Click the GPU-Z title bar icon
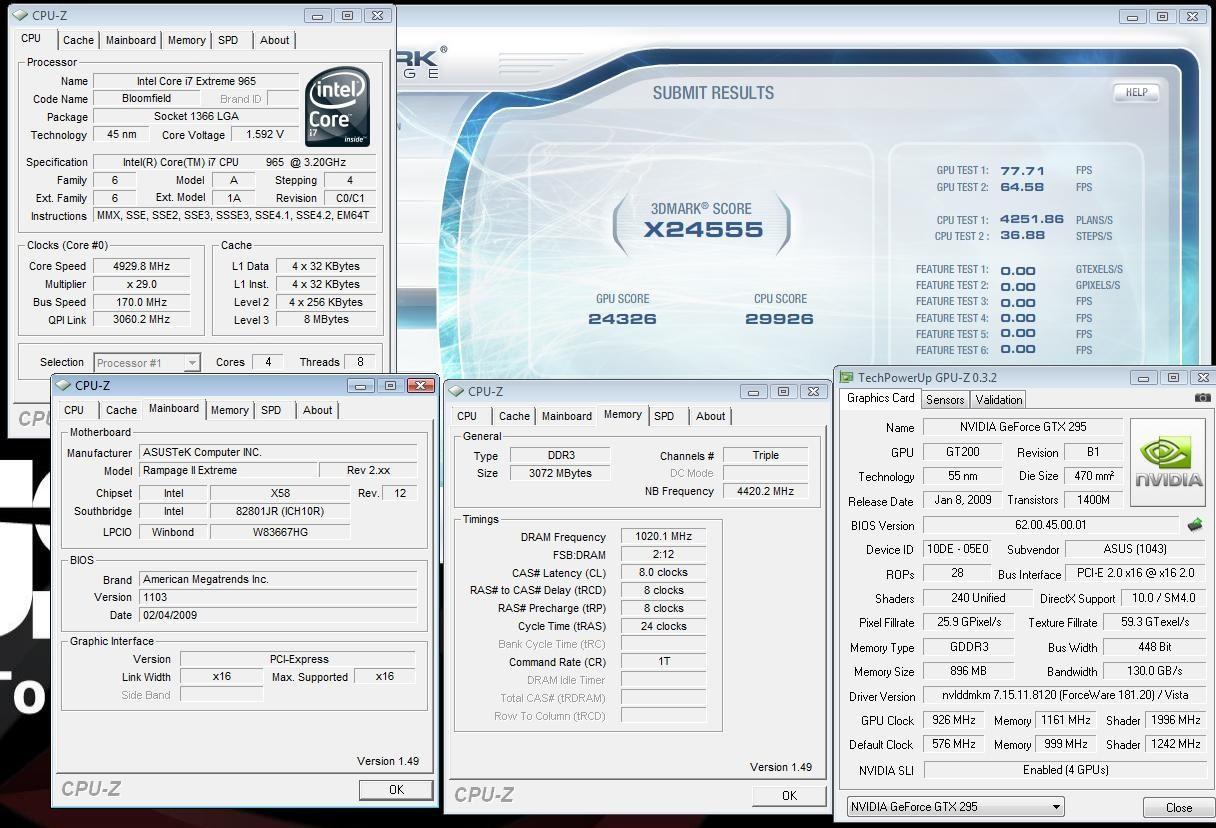The height and width of the screenshot is (828, 1216). (846, 377)
